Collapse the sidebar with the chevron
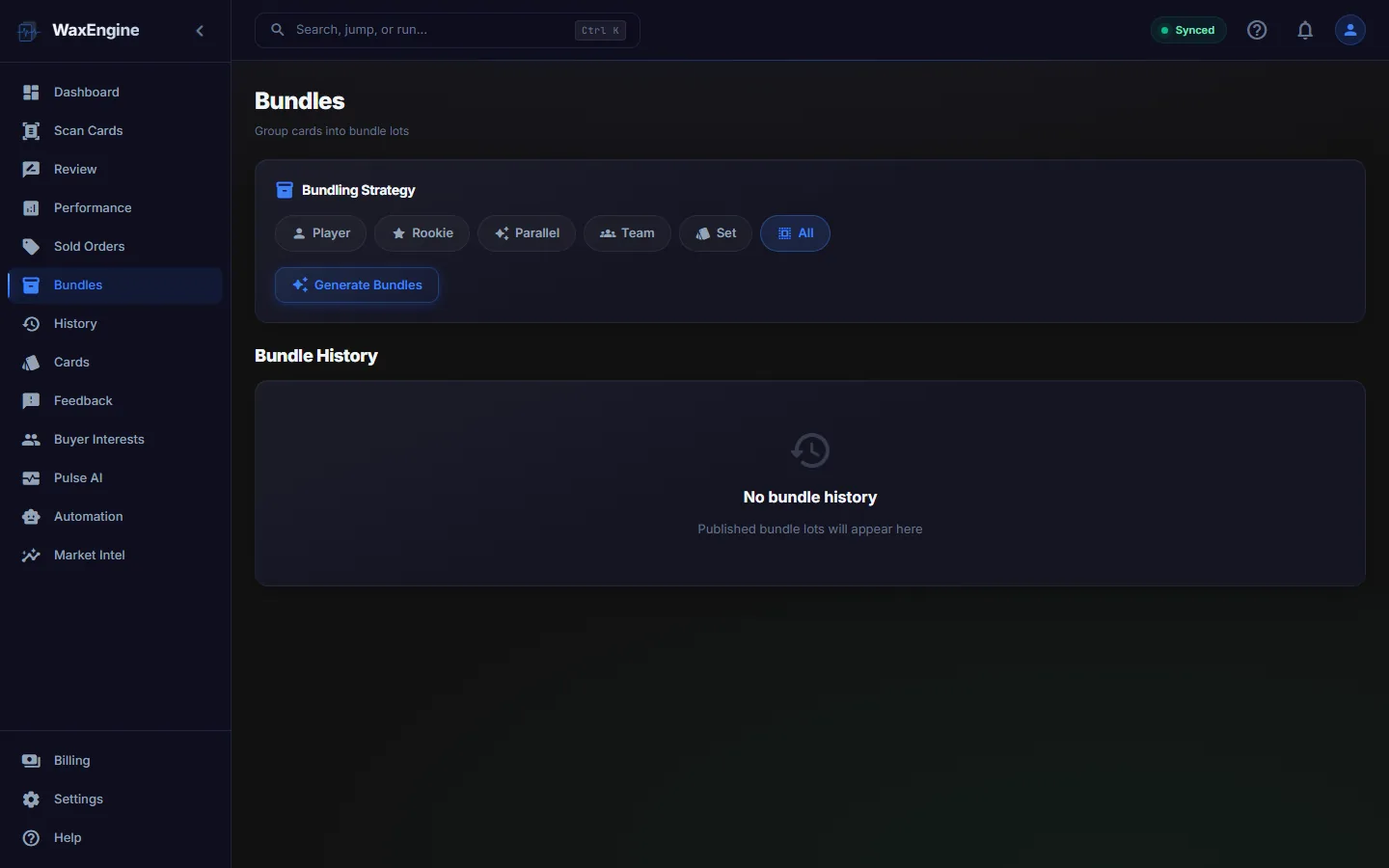 coord(200,31)
